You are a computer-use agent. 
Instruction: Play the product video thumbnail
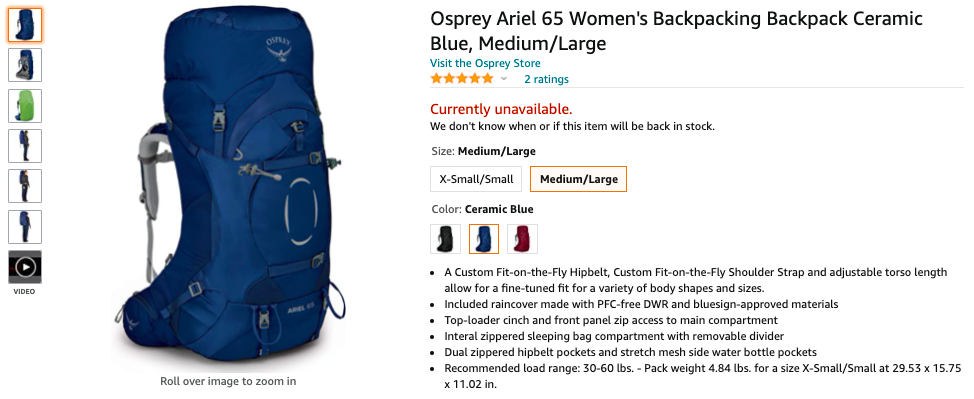(25, 267)
